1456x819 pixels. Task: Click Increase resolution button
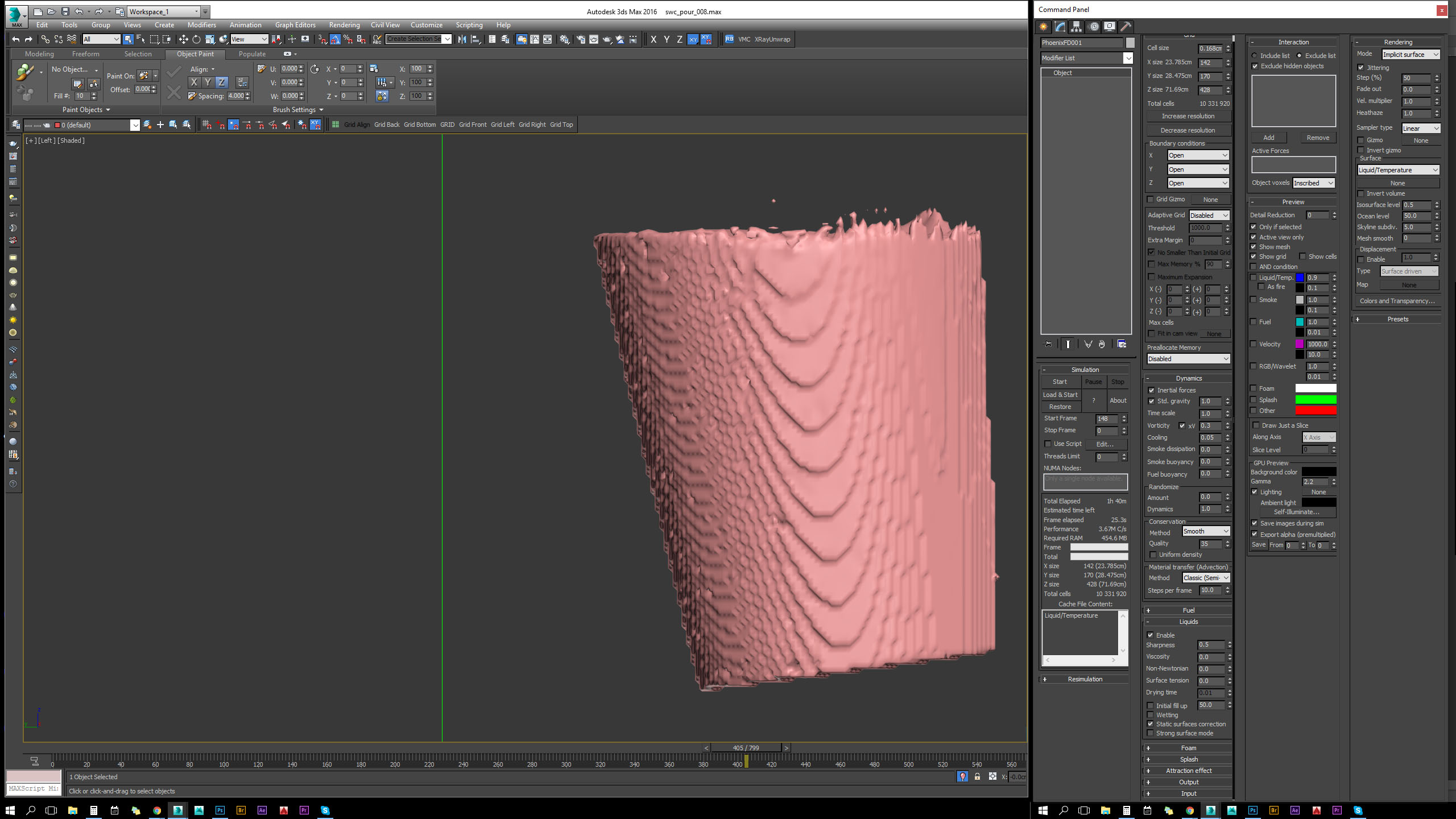[1188, 116]
